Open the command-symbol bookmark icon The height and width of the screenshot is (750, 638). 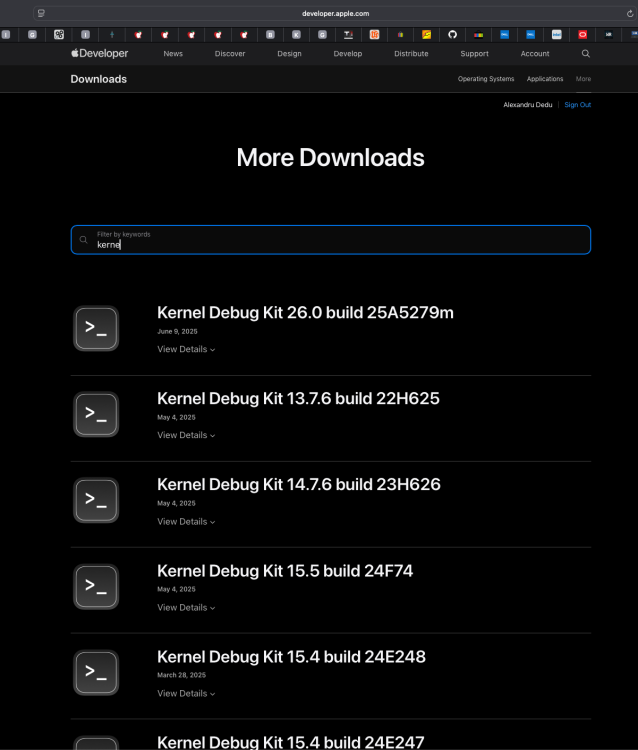point(59,34)
